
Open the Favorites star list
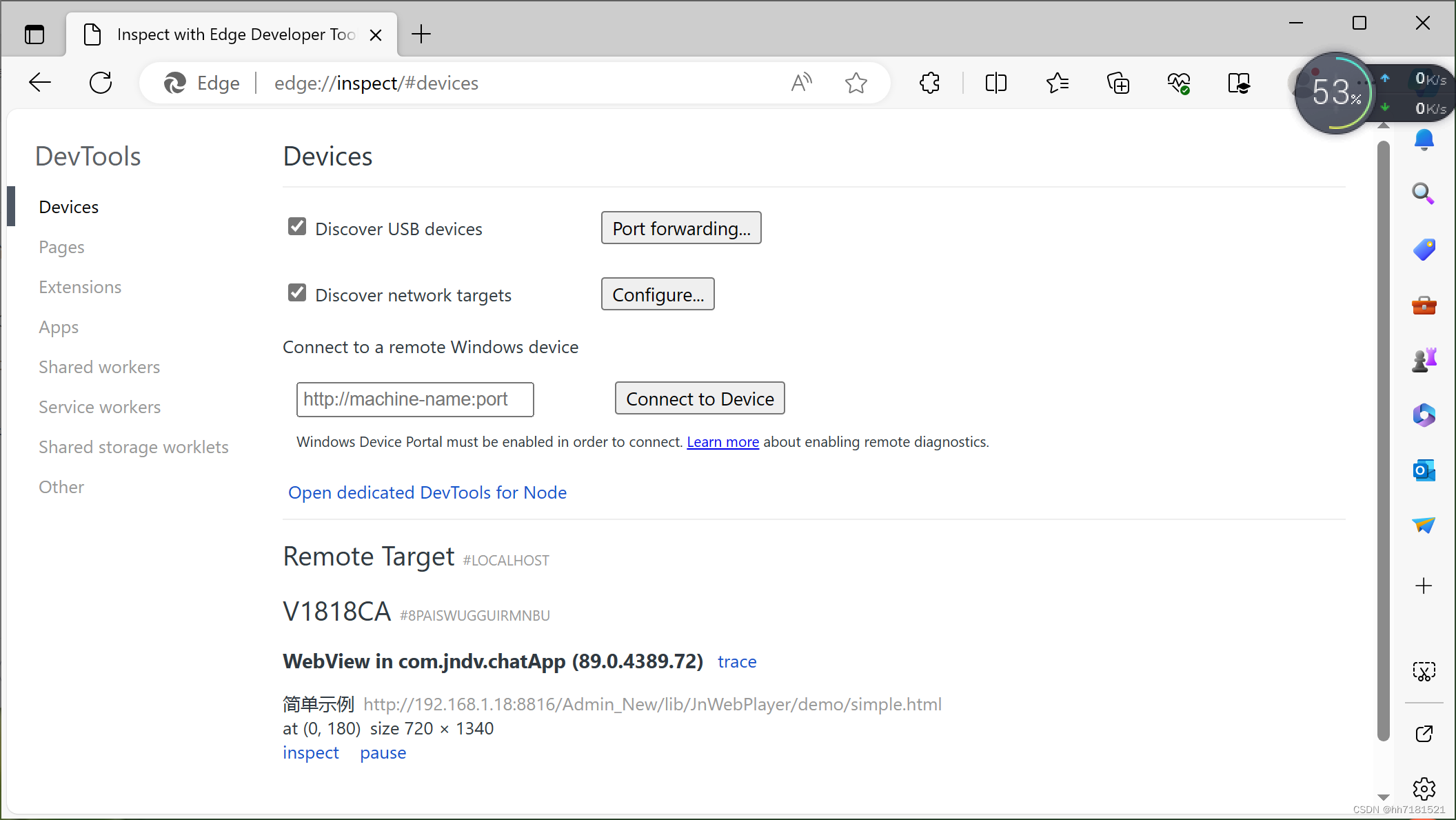pos(1057,83)
